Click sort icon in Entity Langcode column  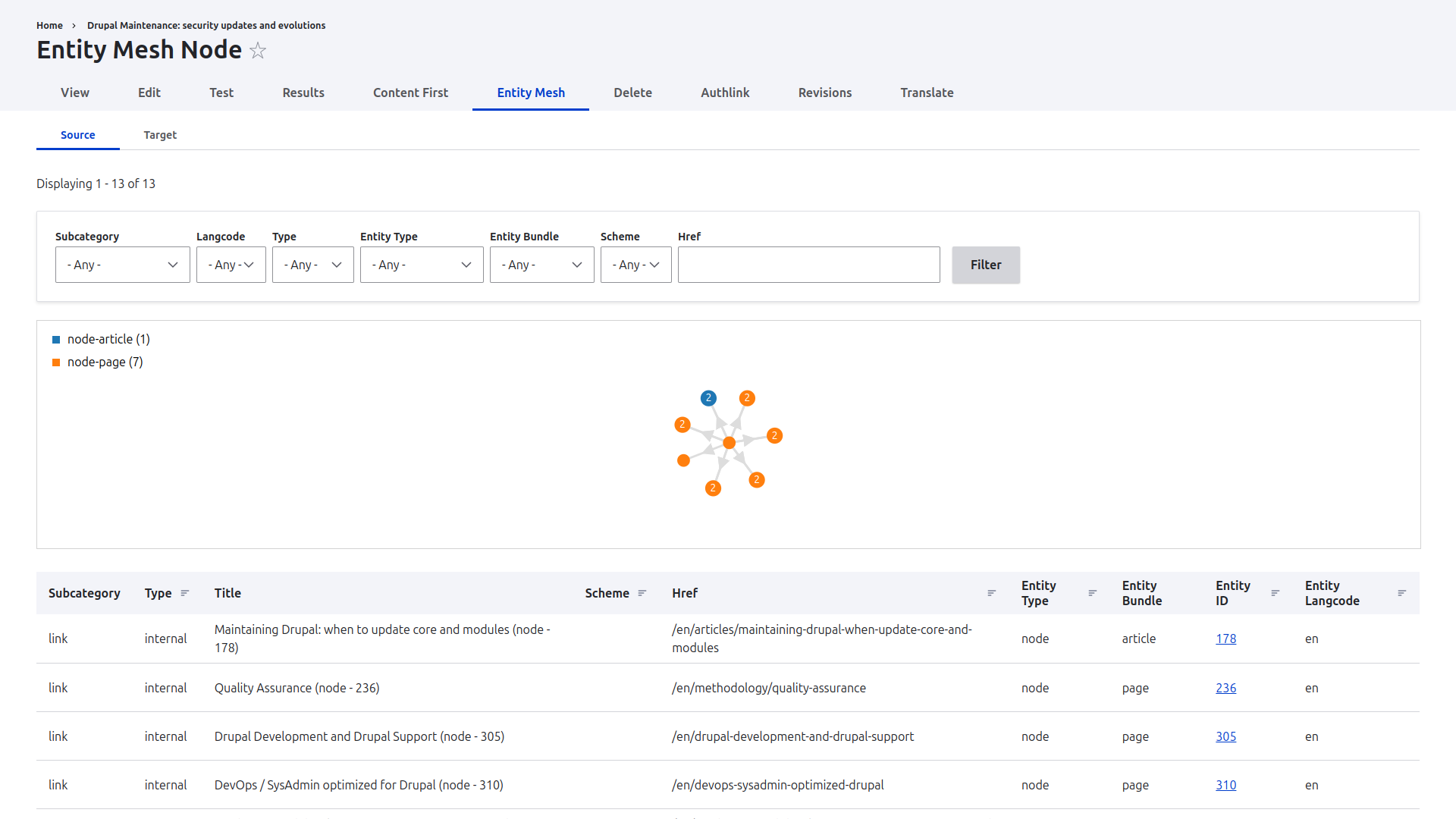tap(1401, 593)
